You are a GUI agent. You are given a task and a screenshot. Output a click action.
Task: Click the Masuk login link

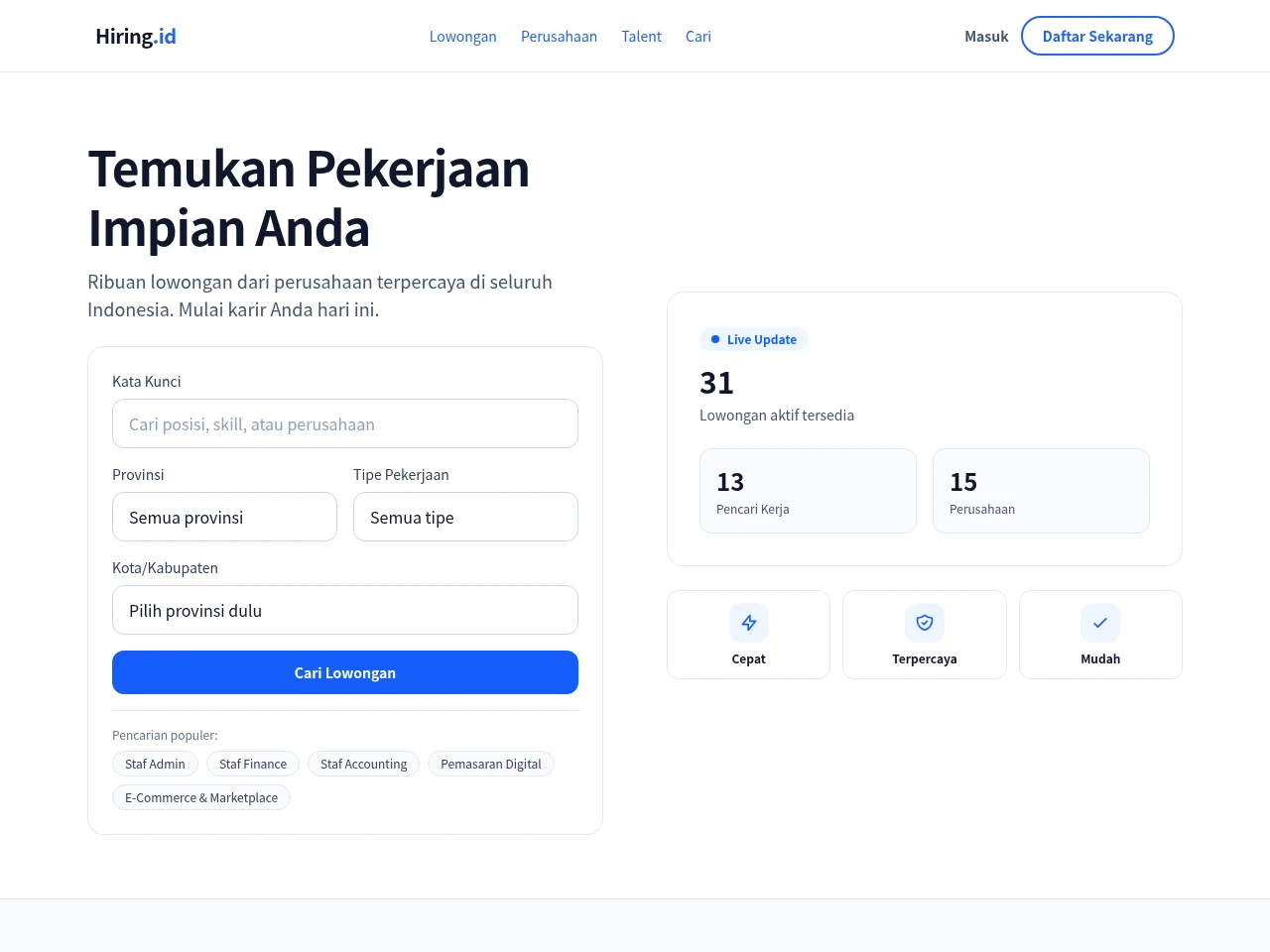[986, 37]
